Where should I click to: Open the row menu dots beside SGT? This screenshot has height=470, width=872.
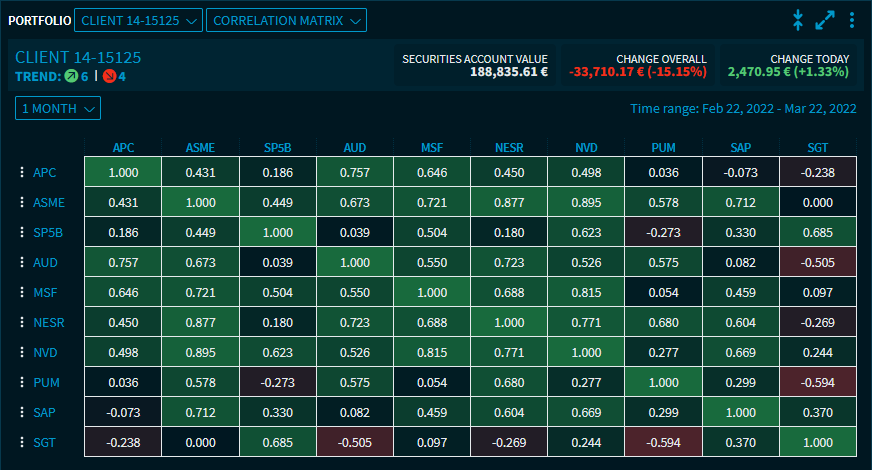[21, 443]
